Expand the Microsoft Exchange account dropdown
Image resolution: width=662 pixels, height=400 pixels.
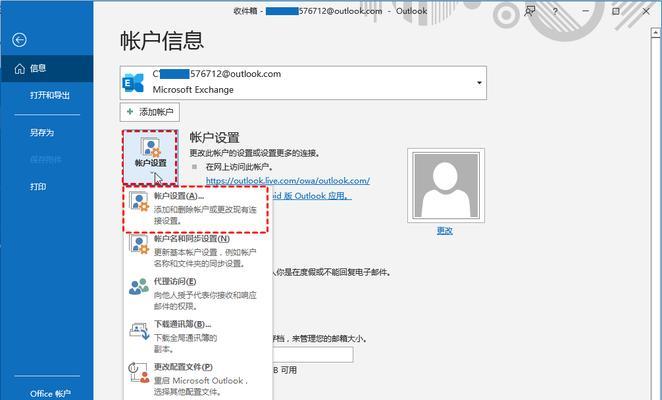coord(479,83)
